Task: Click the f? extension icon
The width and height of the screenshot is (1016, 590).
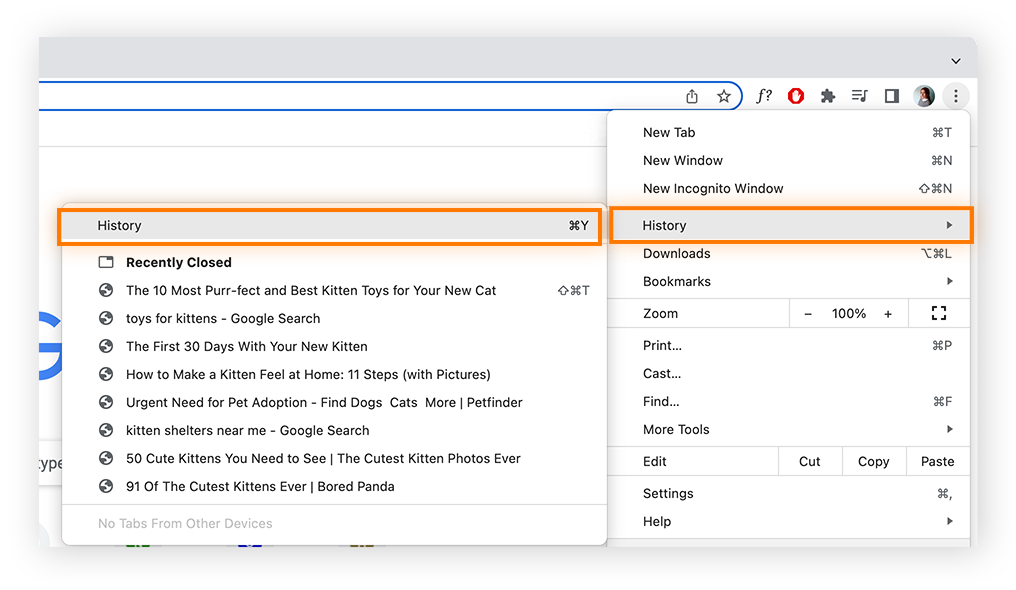Action: coord(763,96)
